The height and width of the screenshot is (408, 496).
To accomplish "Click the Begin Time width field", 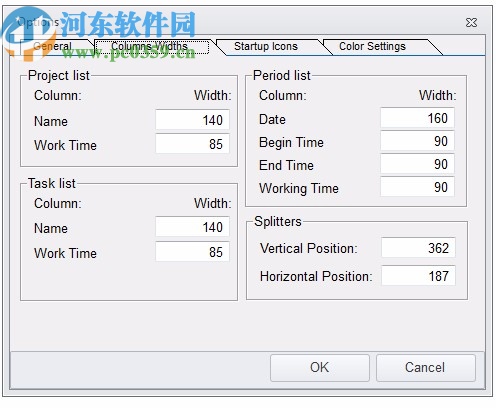I will pyautogui.click(x=417, y=141).
